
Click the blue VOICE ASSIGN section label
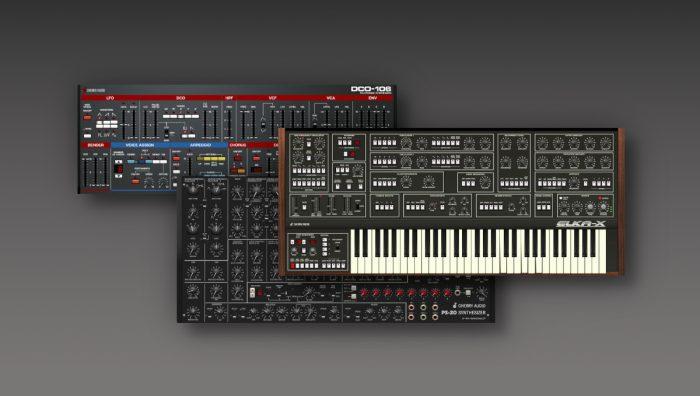click(x=139, y=145)
